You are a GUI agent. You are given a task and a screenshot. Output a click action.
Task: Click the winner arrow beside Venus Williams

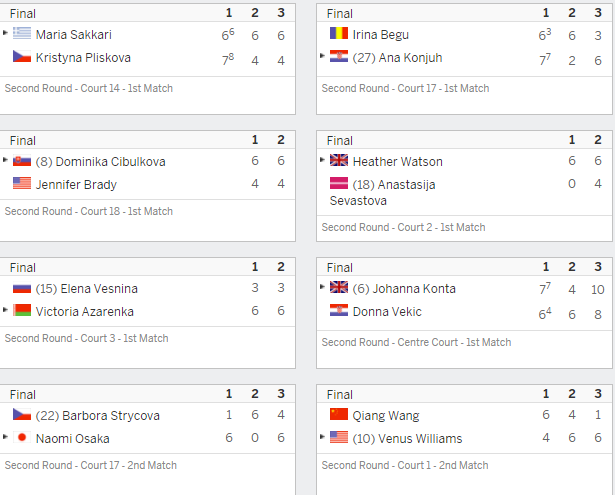coord(322,437)
